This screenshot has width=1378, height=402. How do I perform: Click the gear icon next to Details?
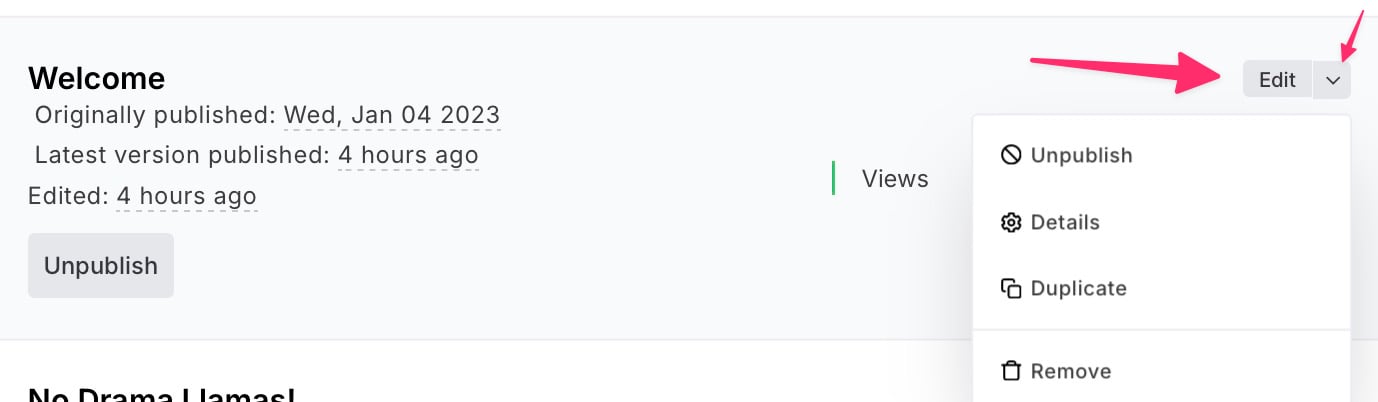[1011, 222]
